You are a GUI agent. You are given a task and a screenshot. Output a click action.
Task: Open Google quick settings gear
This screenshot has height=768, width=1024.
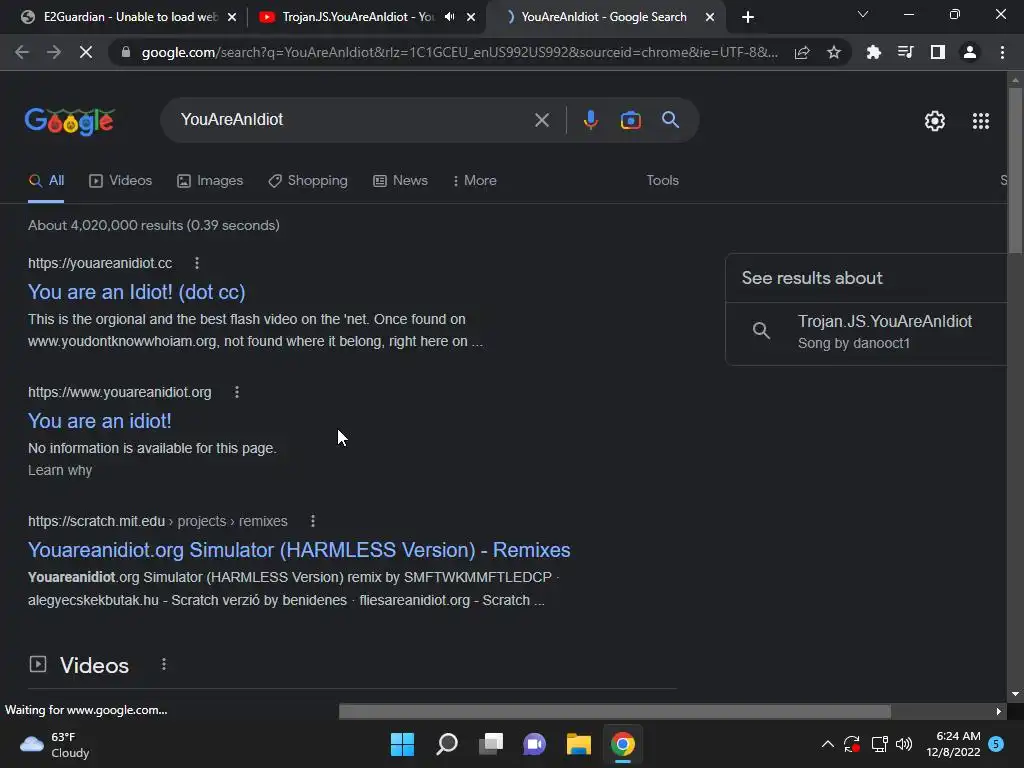(935, 121)
